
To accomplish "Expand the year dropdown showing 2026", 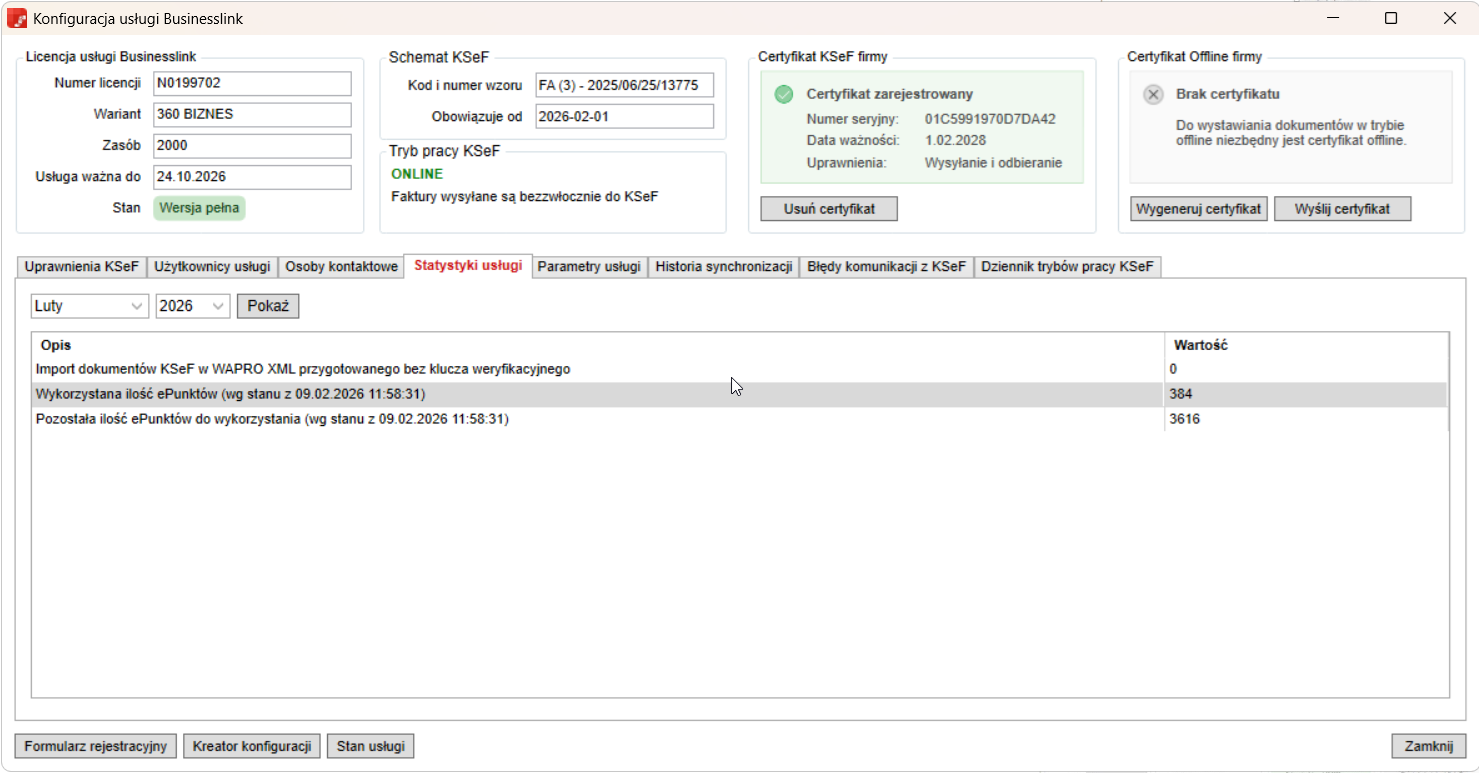I will point(193,306).
